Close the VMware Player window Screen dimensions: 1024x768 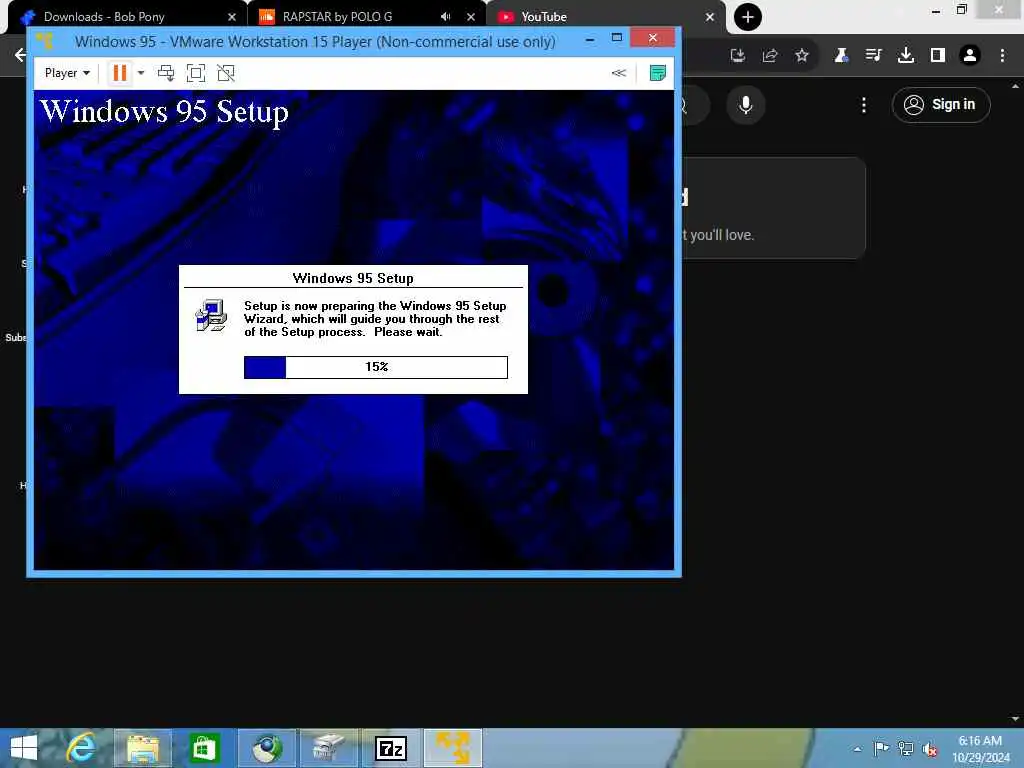click(652, 38)
